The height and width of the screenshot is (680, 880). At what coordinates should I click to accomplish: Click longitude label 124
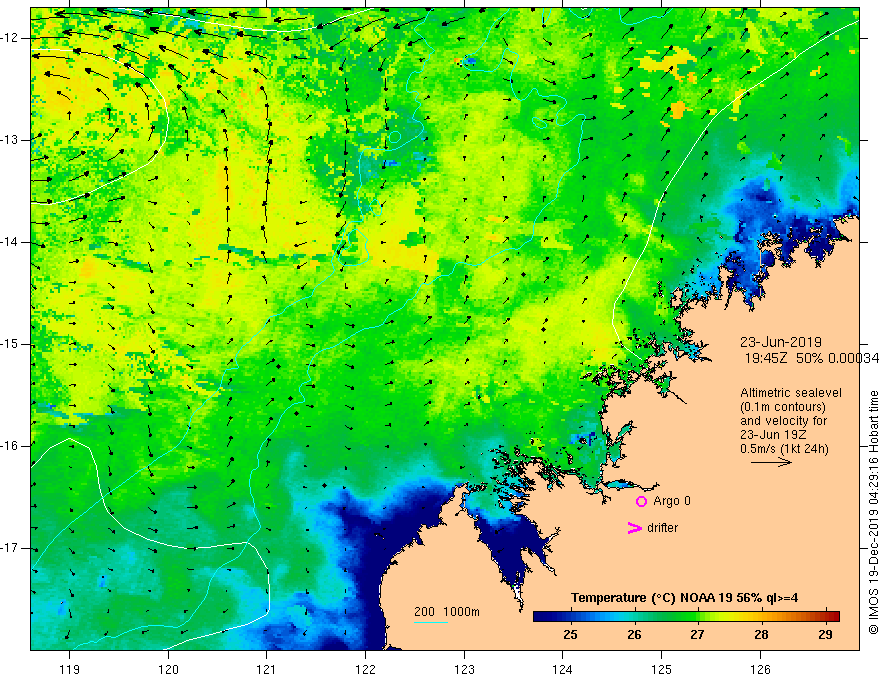point(563,669)
